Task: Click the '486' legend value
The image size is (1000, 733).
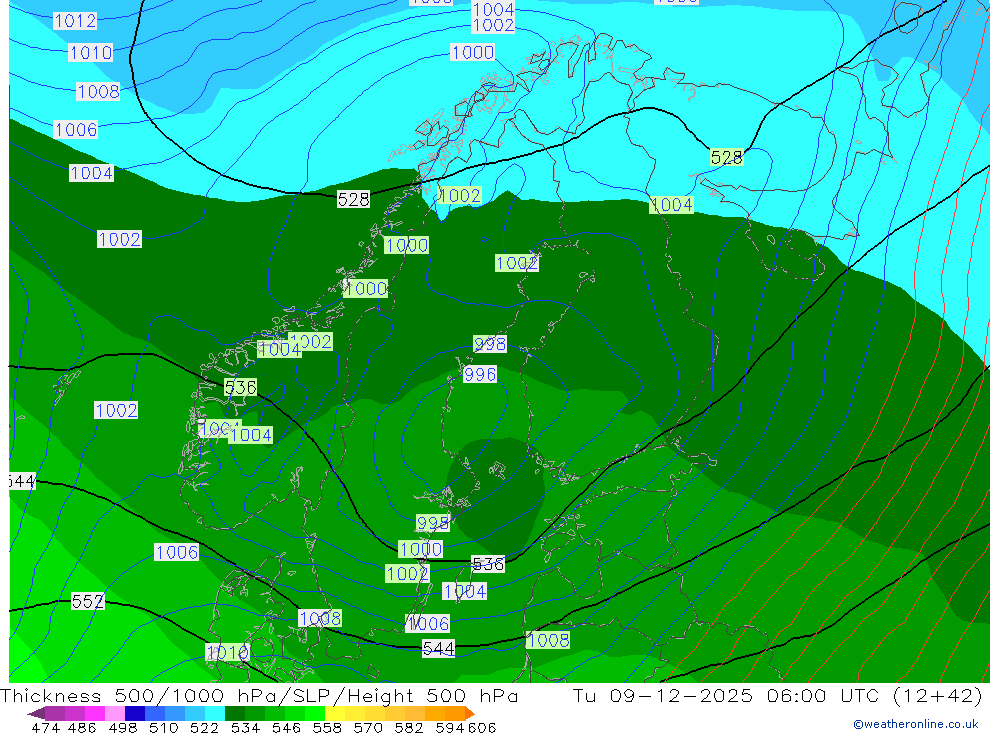Action: click(82, 727)
